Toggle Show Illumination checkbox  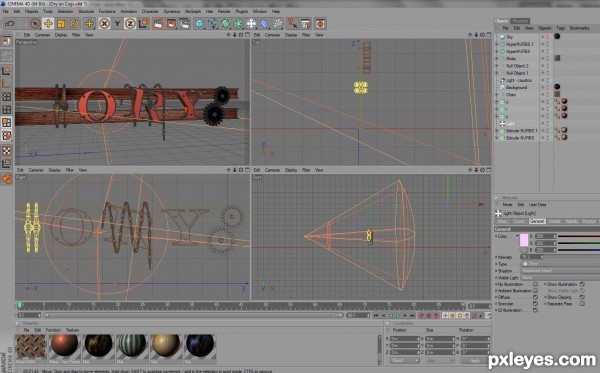pos(582,284)
